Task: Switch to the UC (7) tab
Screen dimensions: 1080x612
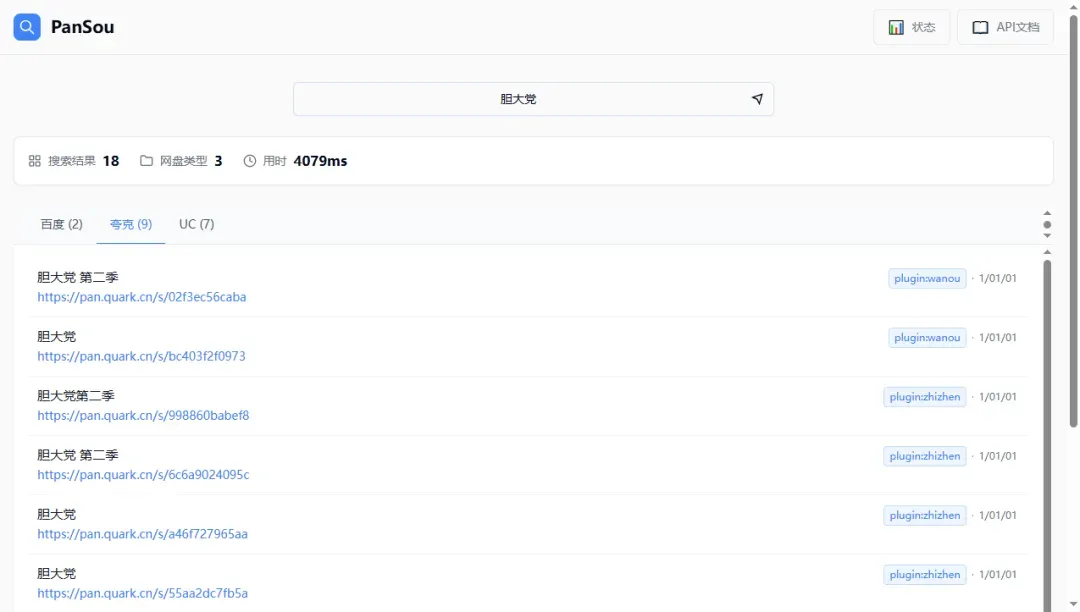Action: [x=196, y=224]
